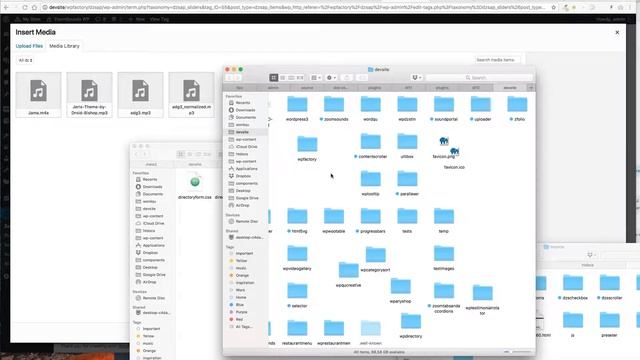Select the admin tab in Finder tab bar
Screen dimensions: 640x360
[273, 88]
